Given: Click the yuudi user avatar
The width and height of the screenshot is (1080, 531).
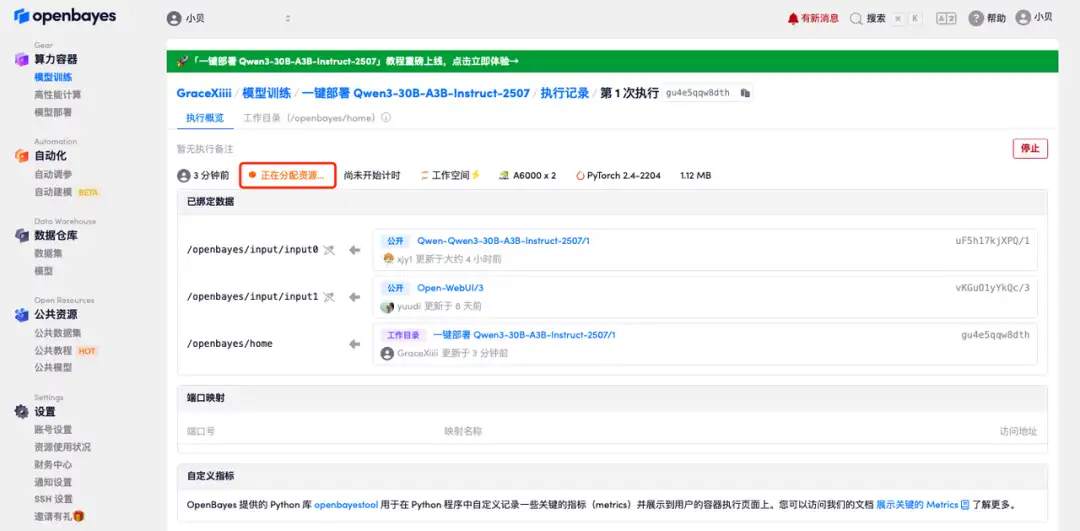Looking at the screenshot, I should [387, 306].
